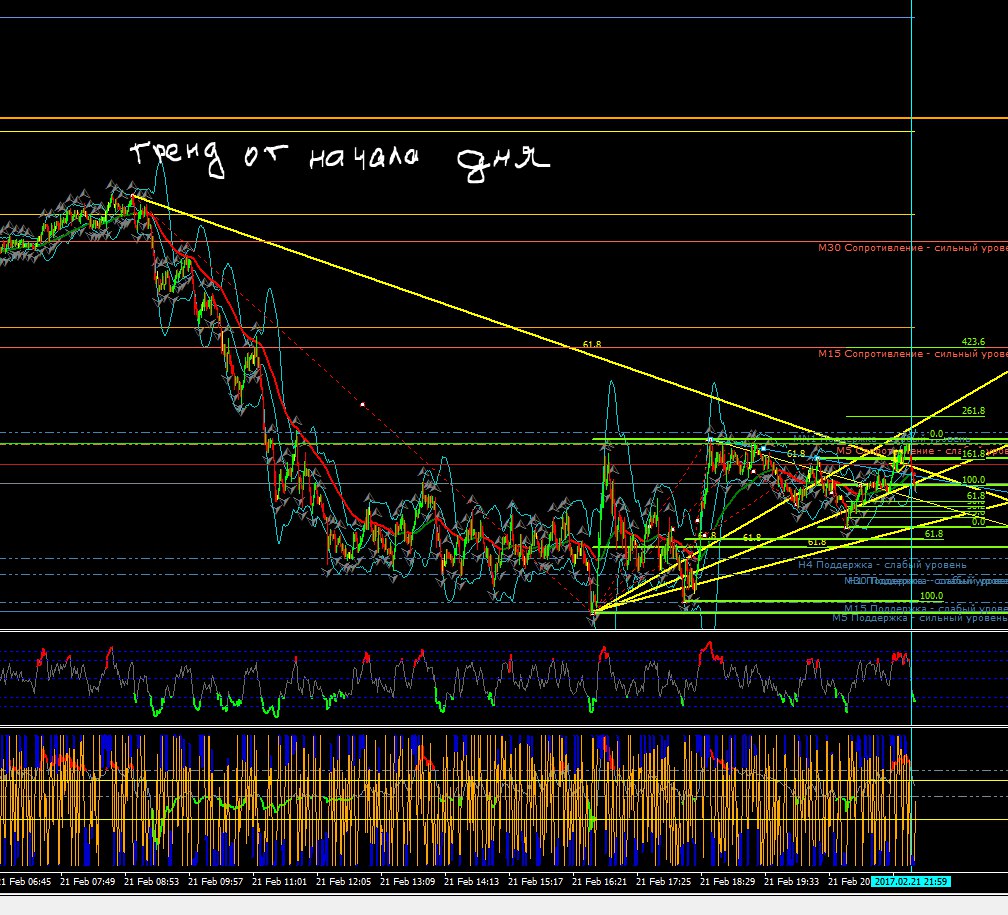Click the 21 Feb 14:13 time label
Image resolution: width=1008 pixels, height=915 pixels.
point(473,882)
